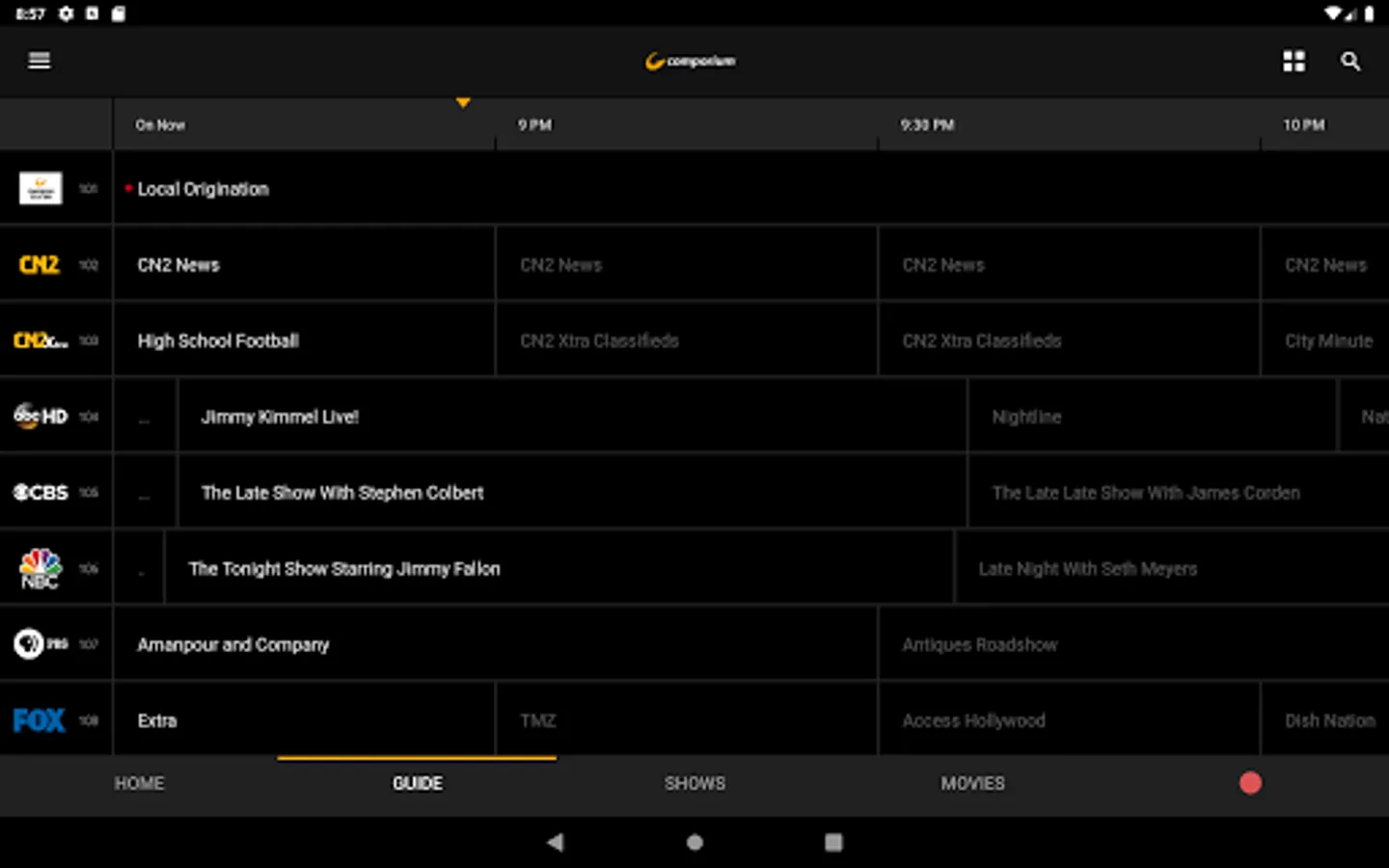Select the NBC peacock channel logo

(x=41, y=568)
